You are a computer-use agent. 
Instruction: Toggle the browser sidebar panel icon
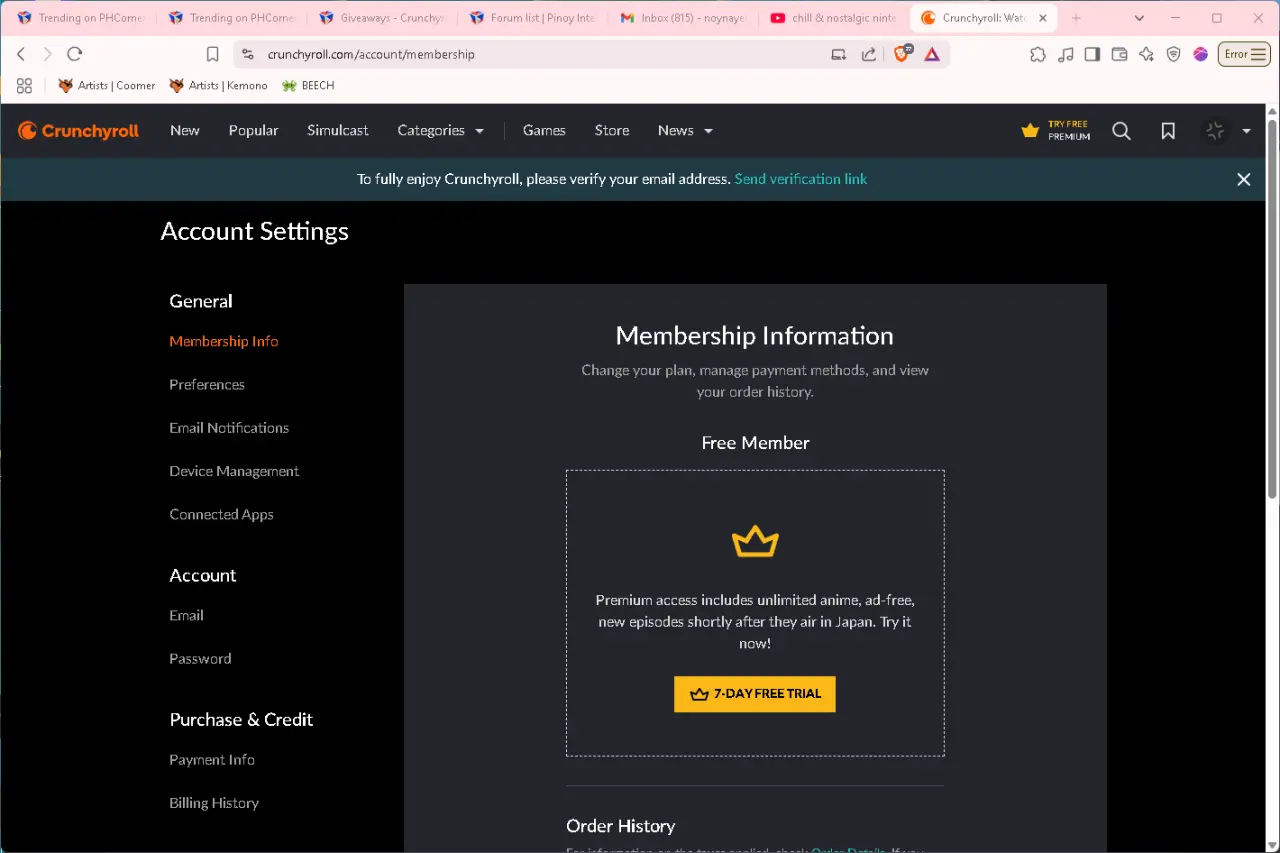(1092, 54)
